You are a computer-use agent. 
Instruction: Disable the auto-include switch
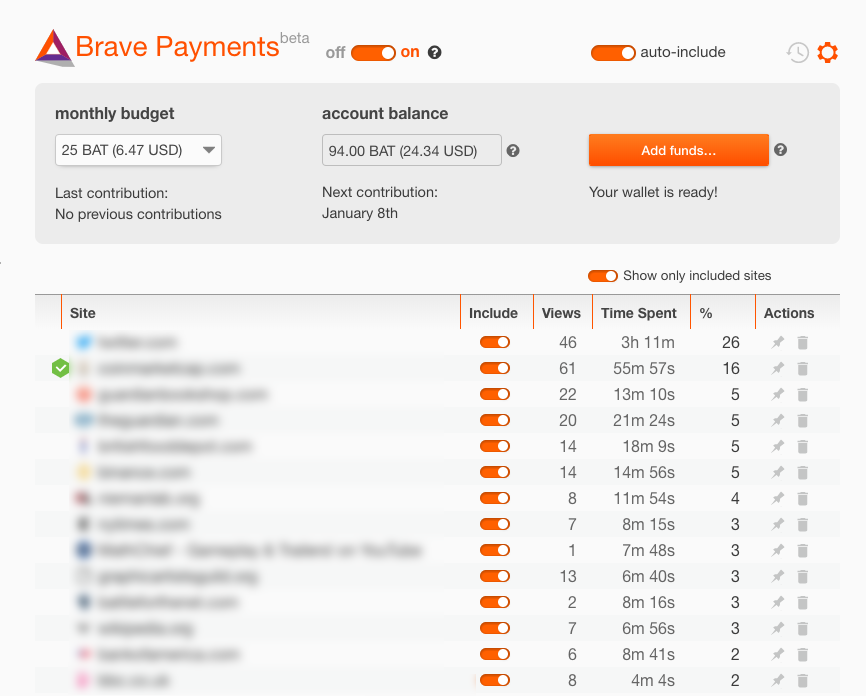click(613, 53)
